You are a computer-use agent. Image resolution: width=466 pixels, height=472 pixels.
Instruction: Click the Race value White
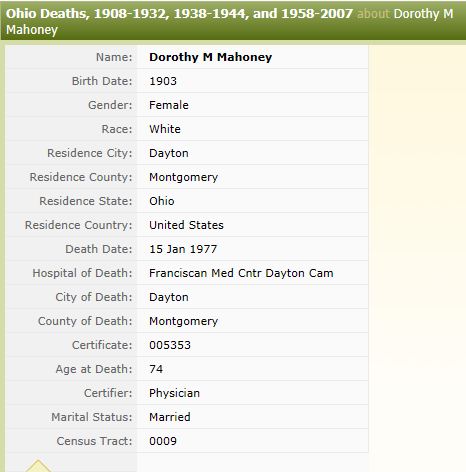[x=165, y=129]
